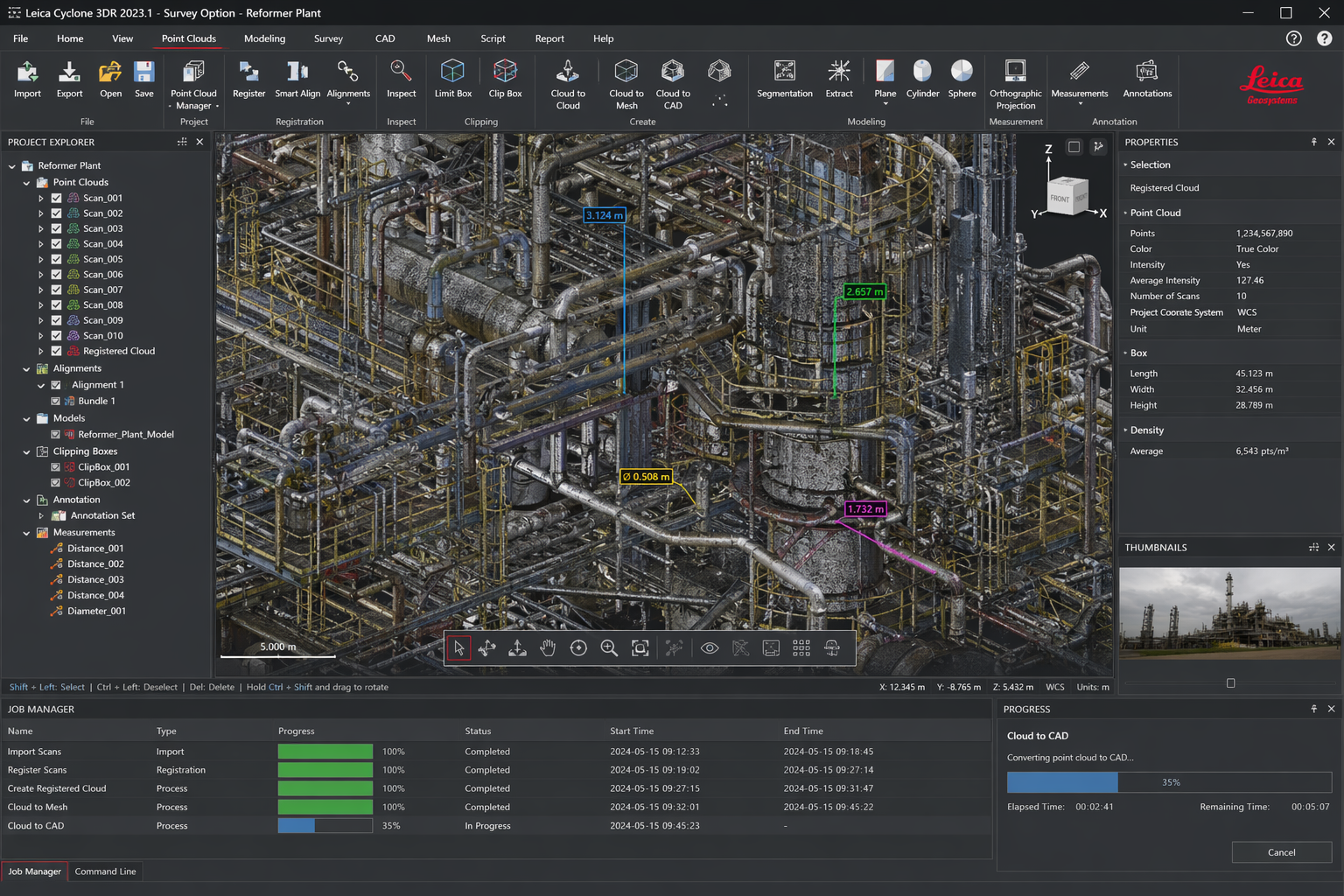Image resolution: width=1344 pixels, height=896 pixels.
Task: Click the FRONT view cube
Action: coord(1067,197)
